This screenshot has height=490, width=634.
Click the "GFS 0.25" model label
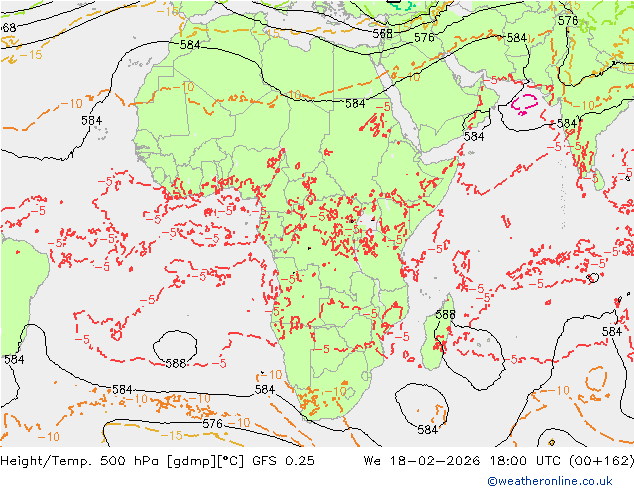283,461
